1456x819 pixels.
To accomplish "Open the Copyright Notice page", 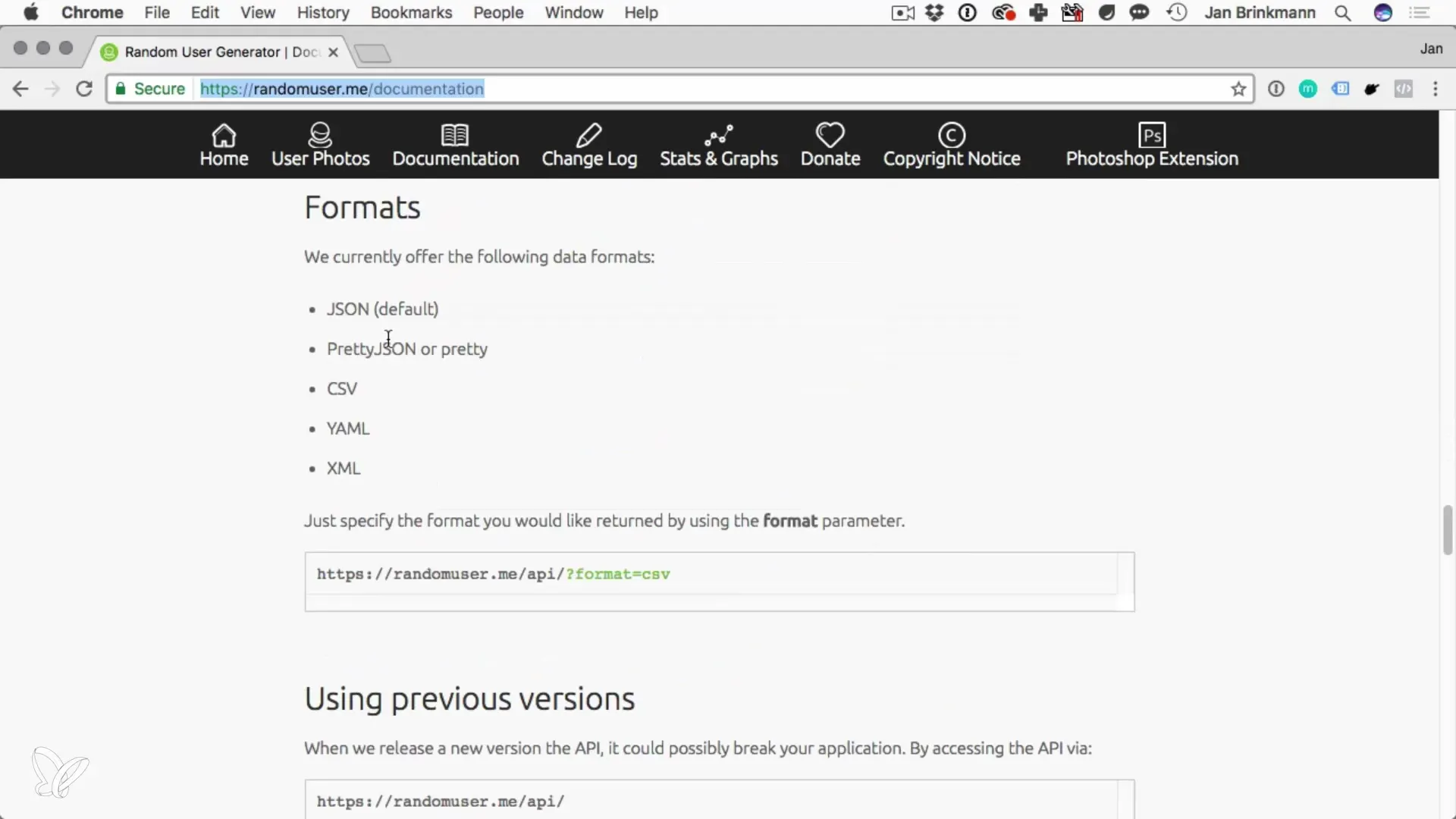I will tap(952, 145).
